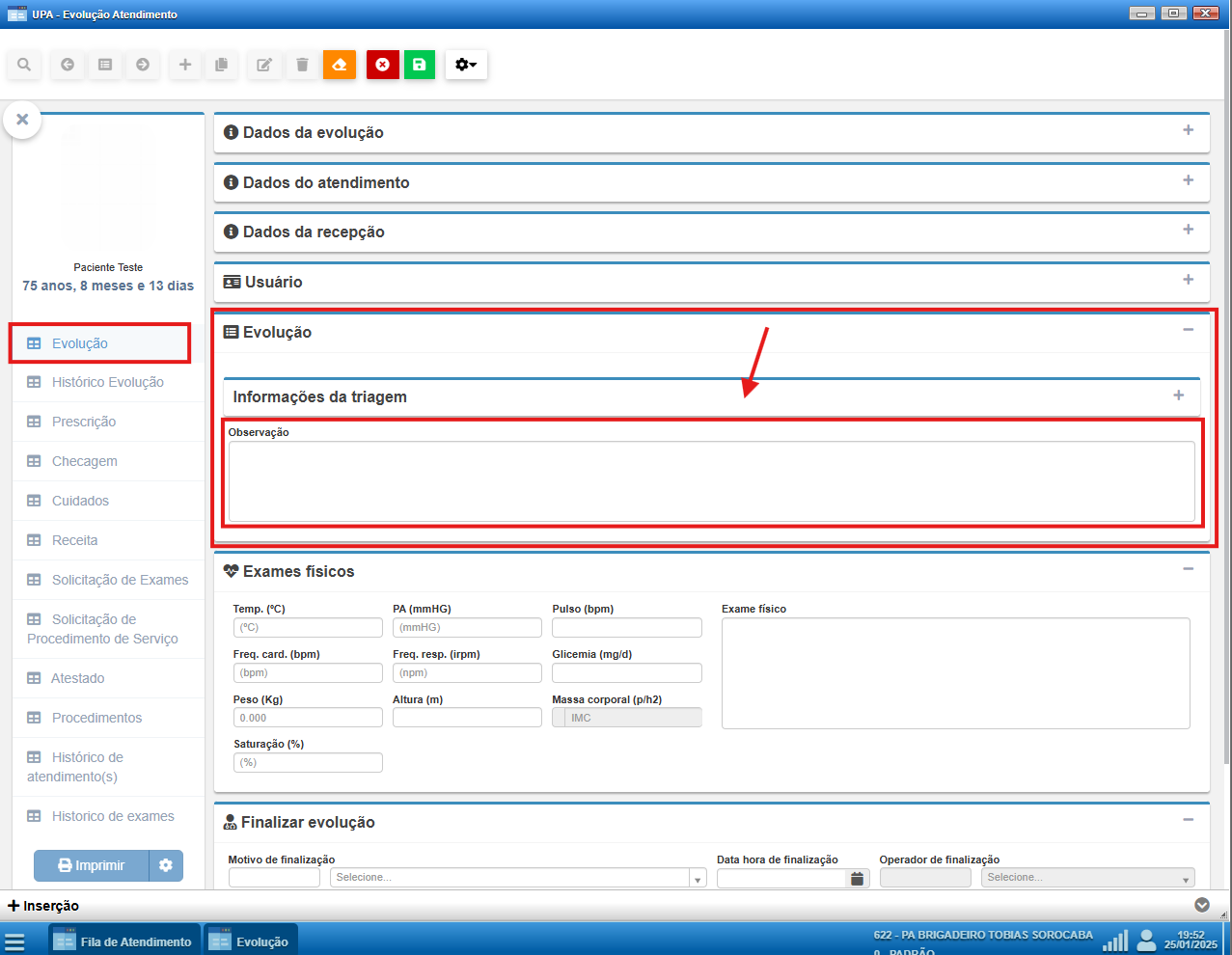The image size is (1232, 955).
Task: Switch to Fila de Atendimento taskbar tab
Action: [x=123, y=941]
